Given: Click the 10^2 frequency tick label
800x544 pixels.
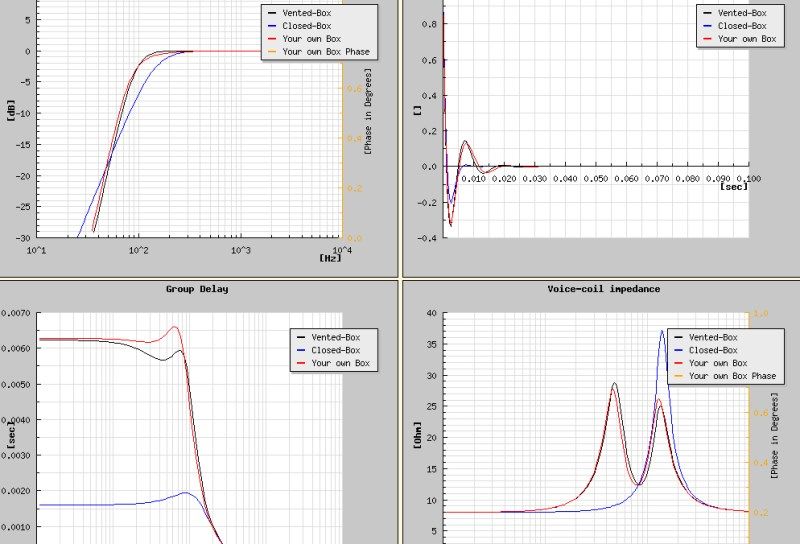Looking at the screenshot, I should point(138,250).
